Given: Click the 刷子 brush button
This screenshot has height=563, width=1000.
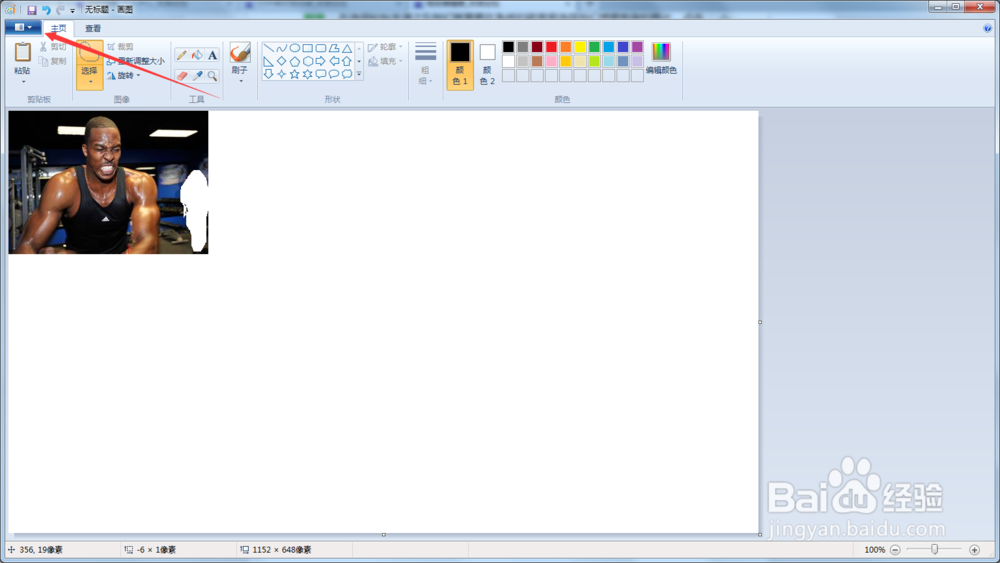Looking at the screenshot, I should pos(240,59).
